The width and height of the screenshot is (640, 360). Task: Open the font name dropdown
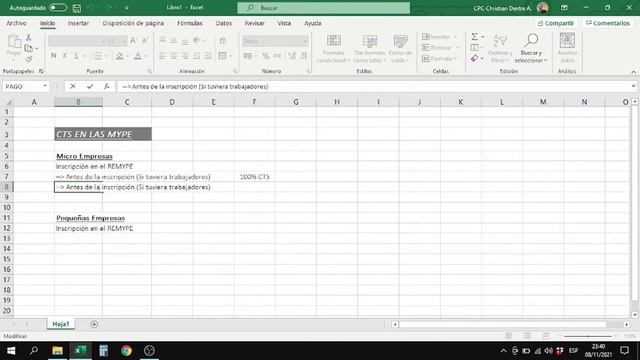[x=102, y=41]
